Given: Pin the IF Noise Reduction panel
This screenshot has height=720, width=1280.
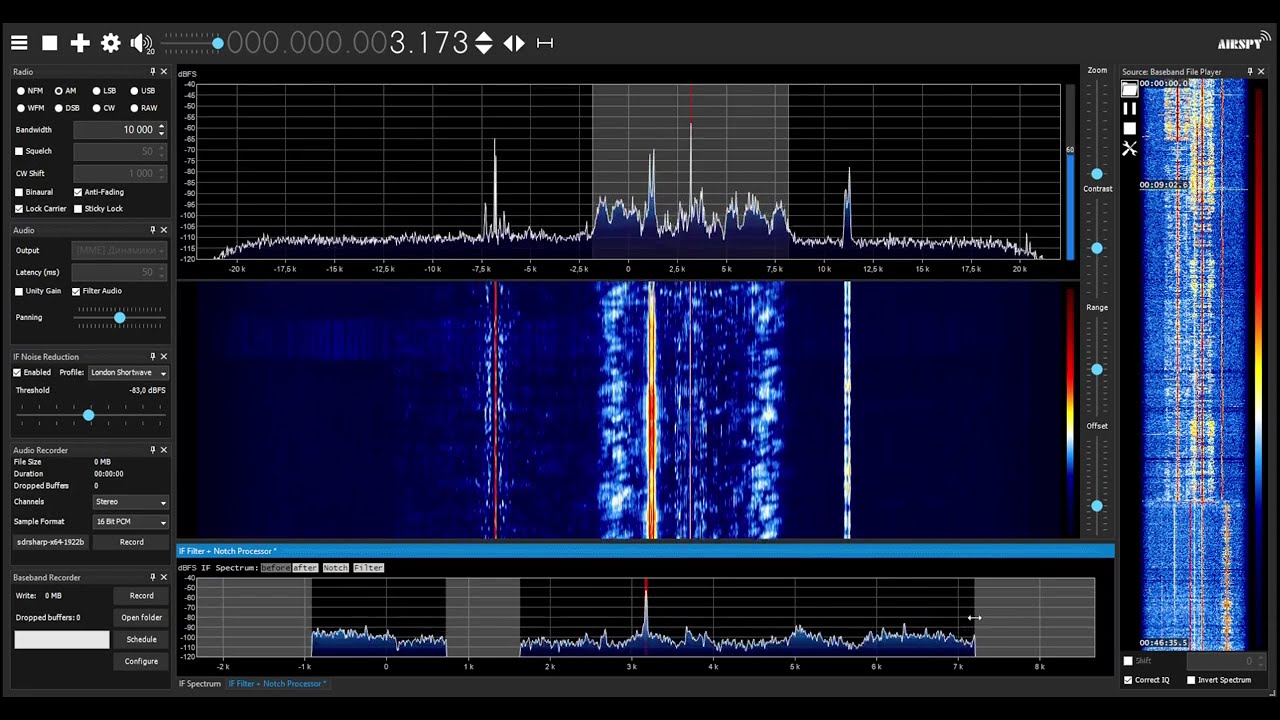Looking at the screenshot, I should tap(153, 356).
